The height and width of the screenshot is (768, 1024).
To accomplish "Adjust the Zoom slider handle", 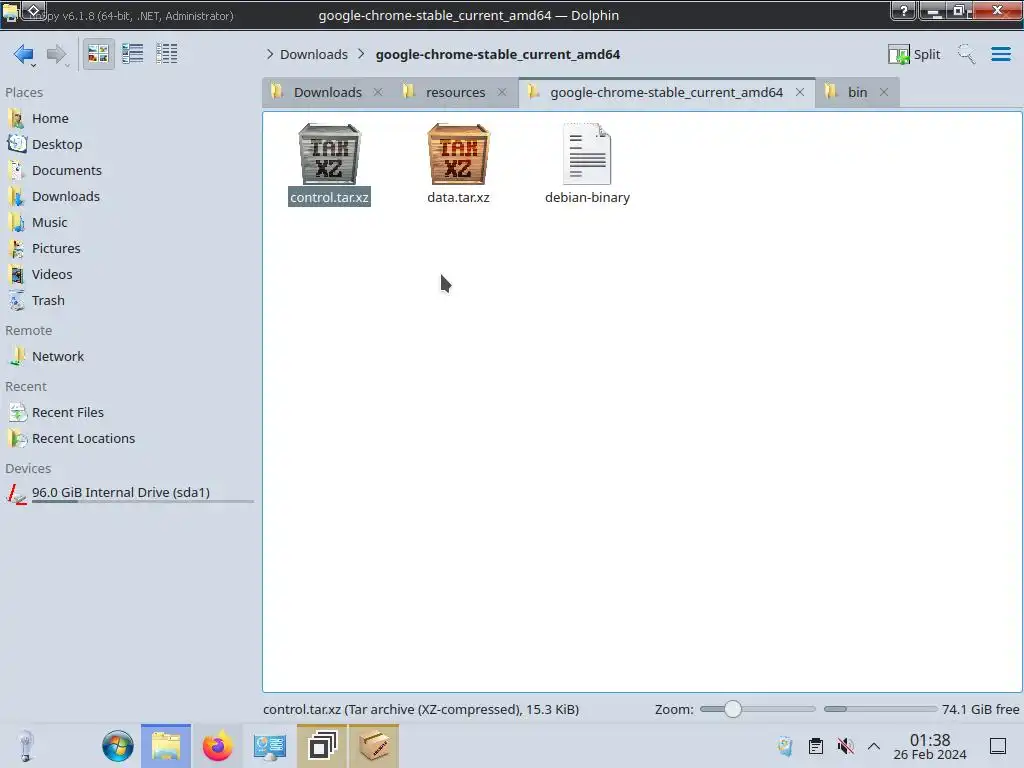I will [x=733, y=709].
